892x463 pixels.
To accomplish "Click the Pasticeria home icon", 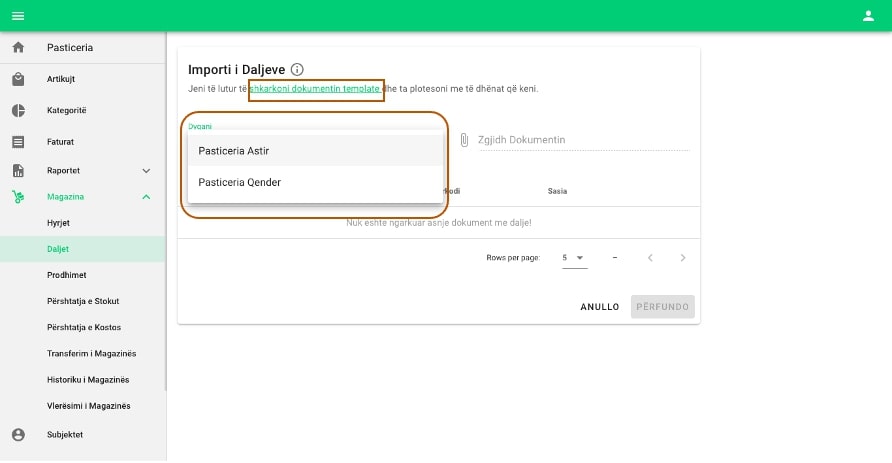I will pyautogui.click(x=18, y=48).
